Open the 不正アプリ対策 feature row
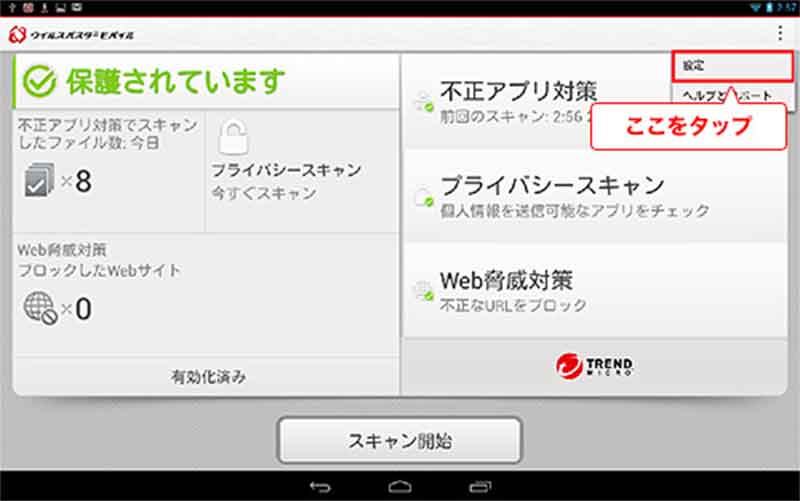 click(536, 102)
